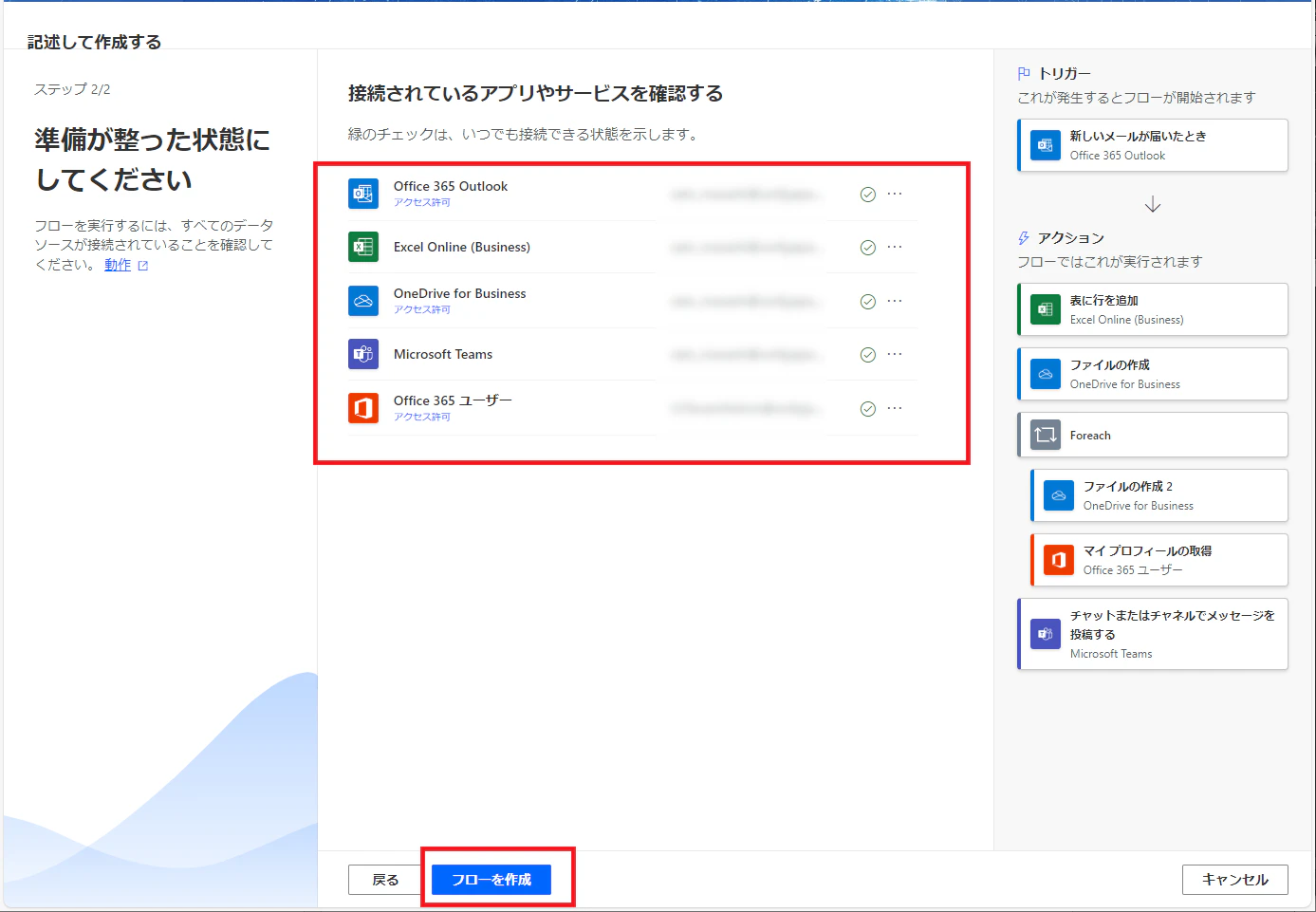The image size is (1316, 912).
Task: Select the Foreach action card
Action: [1153, 435]
